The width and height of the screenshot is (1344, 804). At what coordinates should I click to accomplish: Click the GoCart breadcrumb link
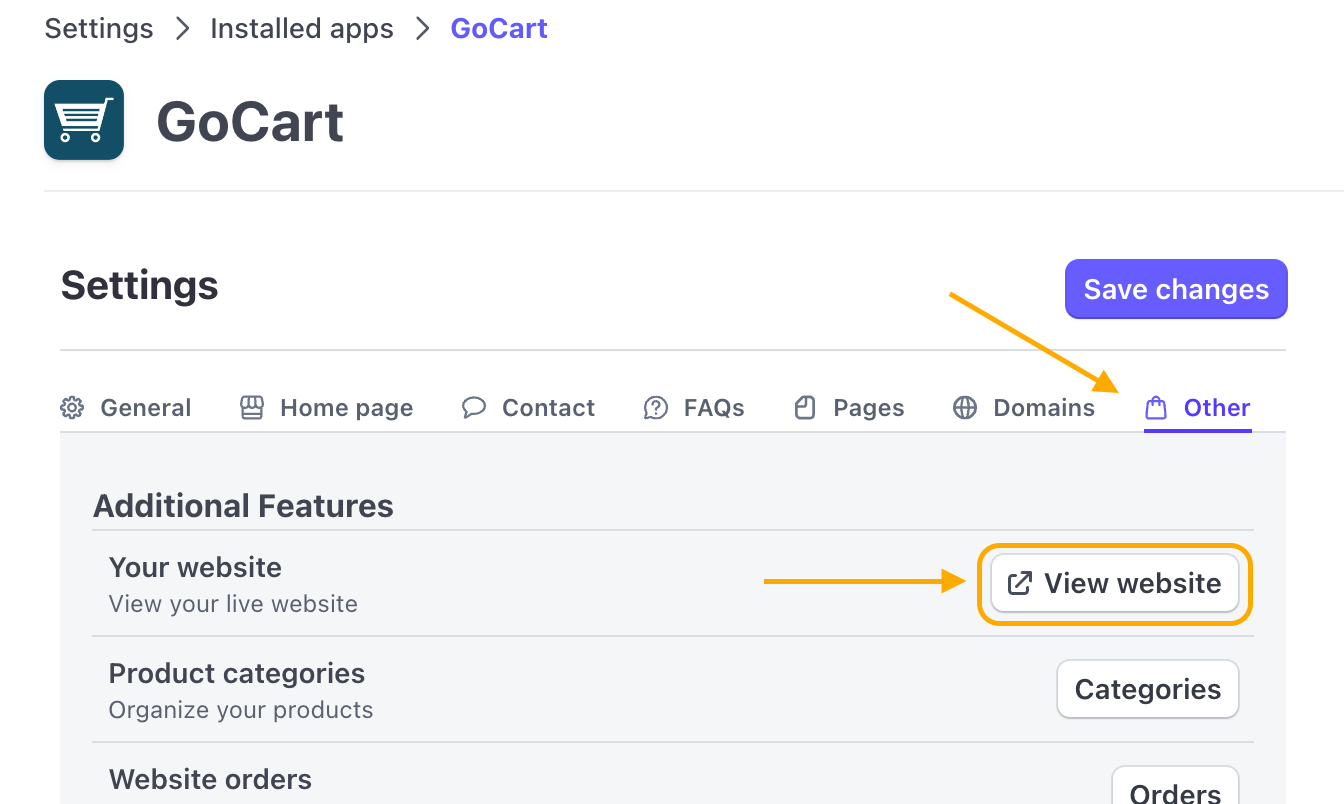coord(499,28)
